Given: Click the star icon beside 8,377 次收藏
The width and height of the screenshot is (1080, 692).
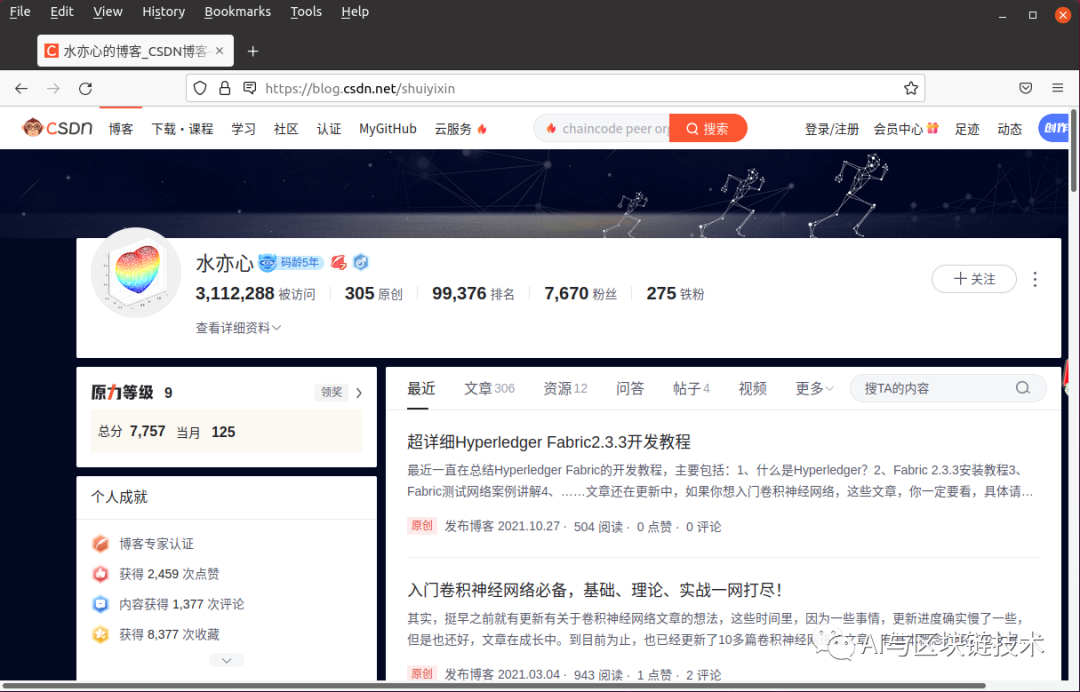Looking at the screenshot, I should (x=100, y=634).
